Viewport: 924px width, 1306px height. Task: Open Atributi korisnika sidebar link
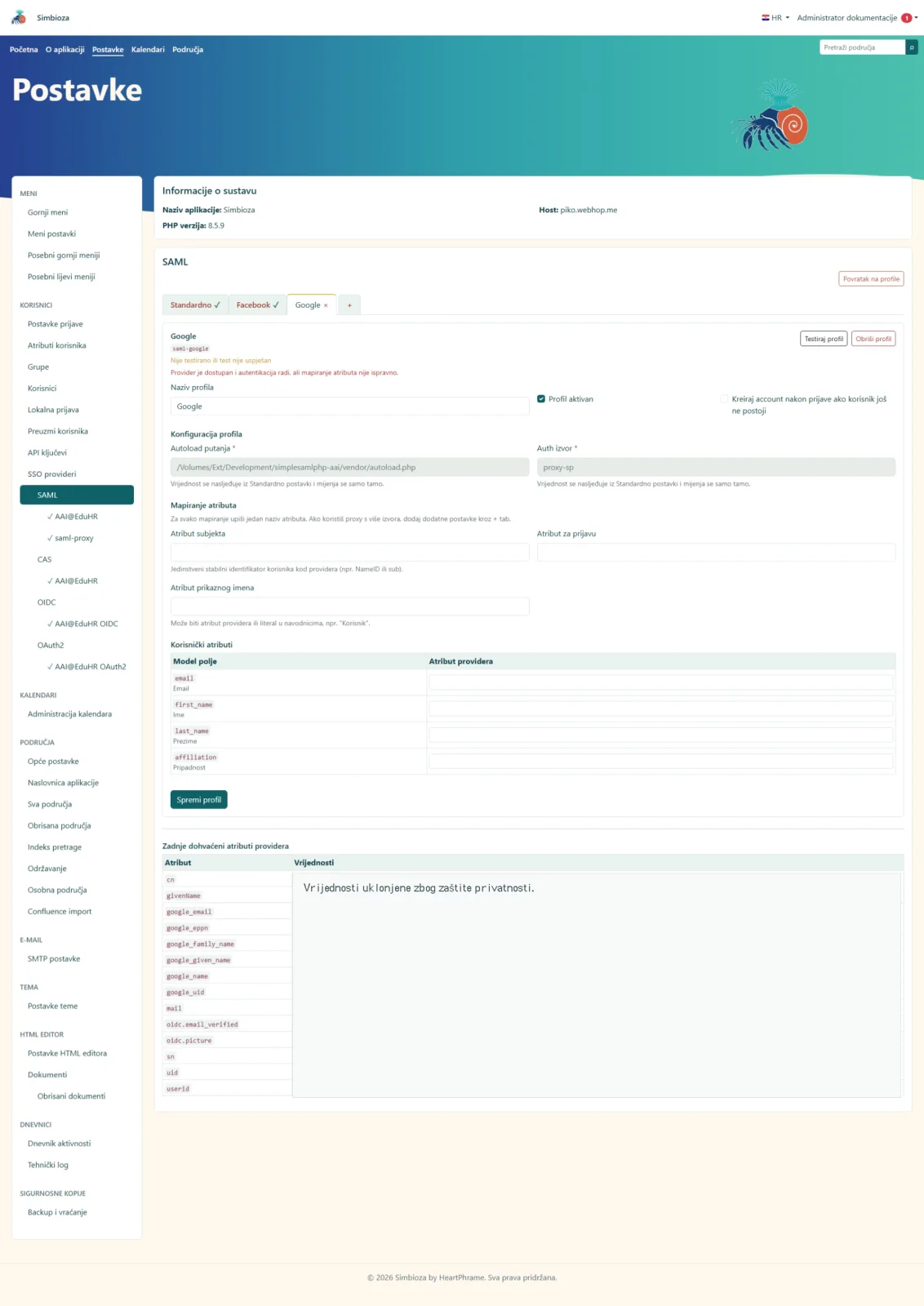tap(57, 345)
